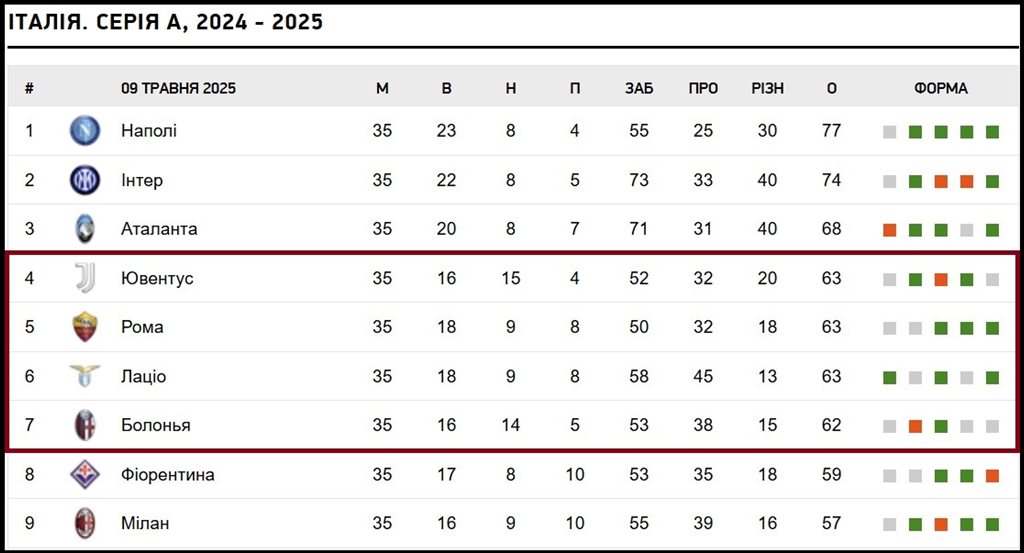Open the Наполі team link
1024x553 pixels.
(149, 131)
